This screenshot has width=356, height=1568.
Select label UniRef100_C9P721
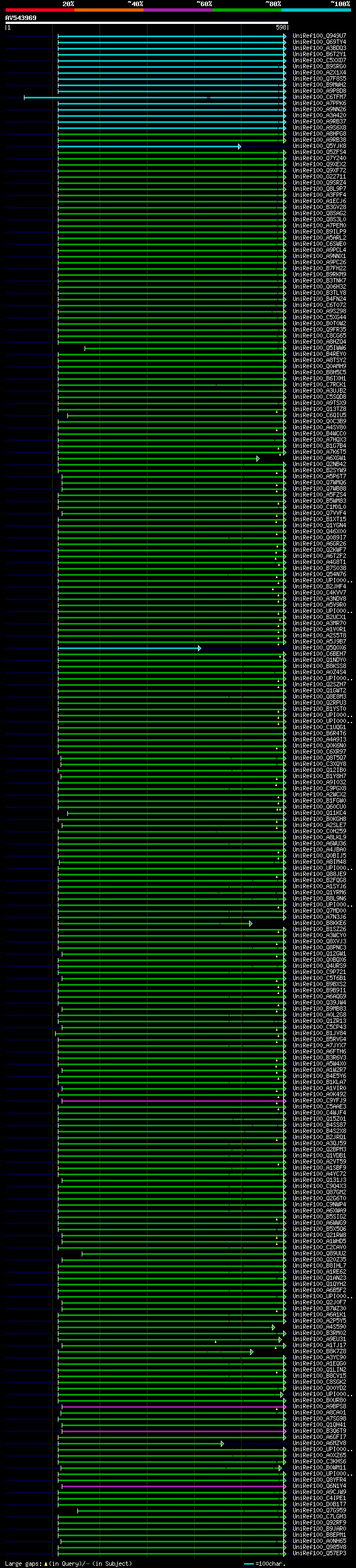(x=319, y=972)
